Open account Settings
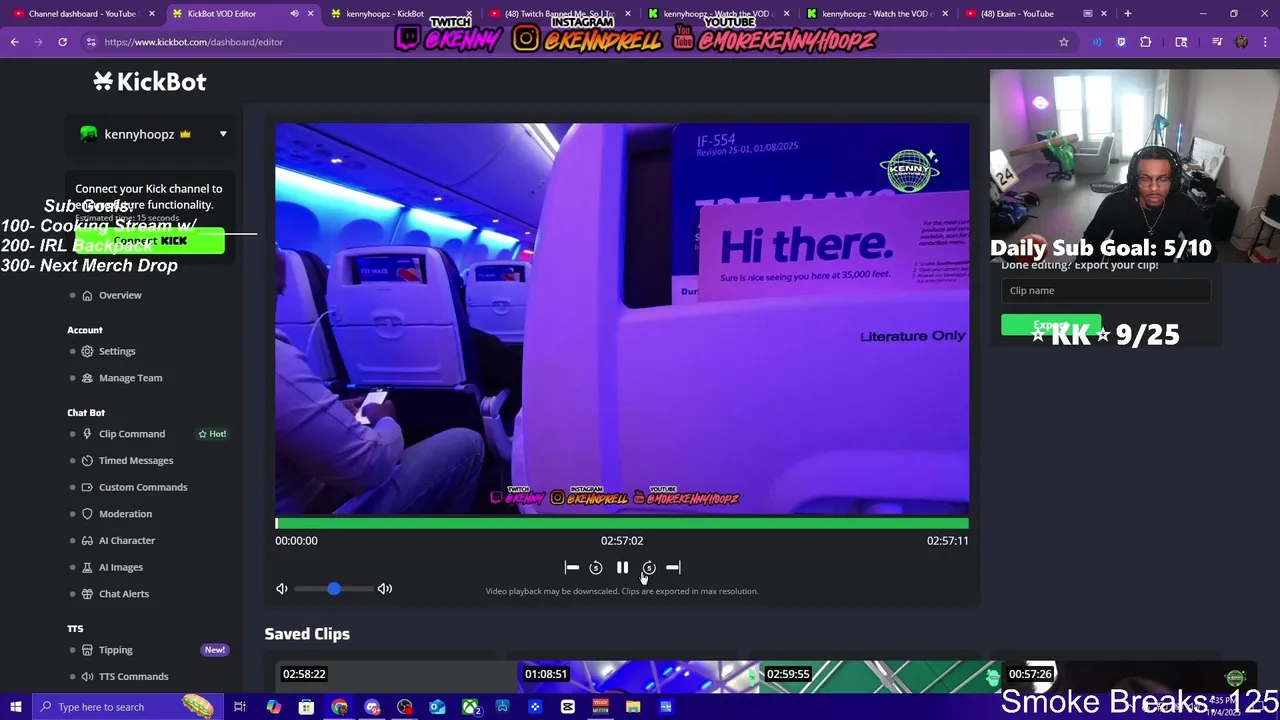Screen dimensions: 1280x720 (117, 351)
